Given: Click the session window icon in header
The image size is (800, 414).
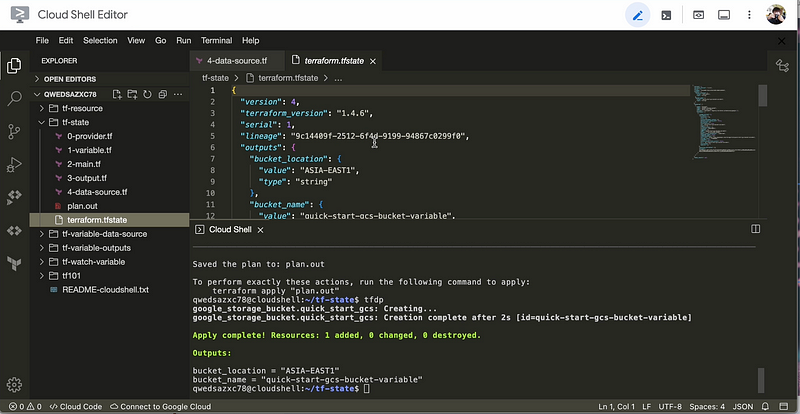Looking at the screenshot, I should tap(723, 15).
